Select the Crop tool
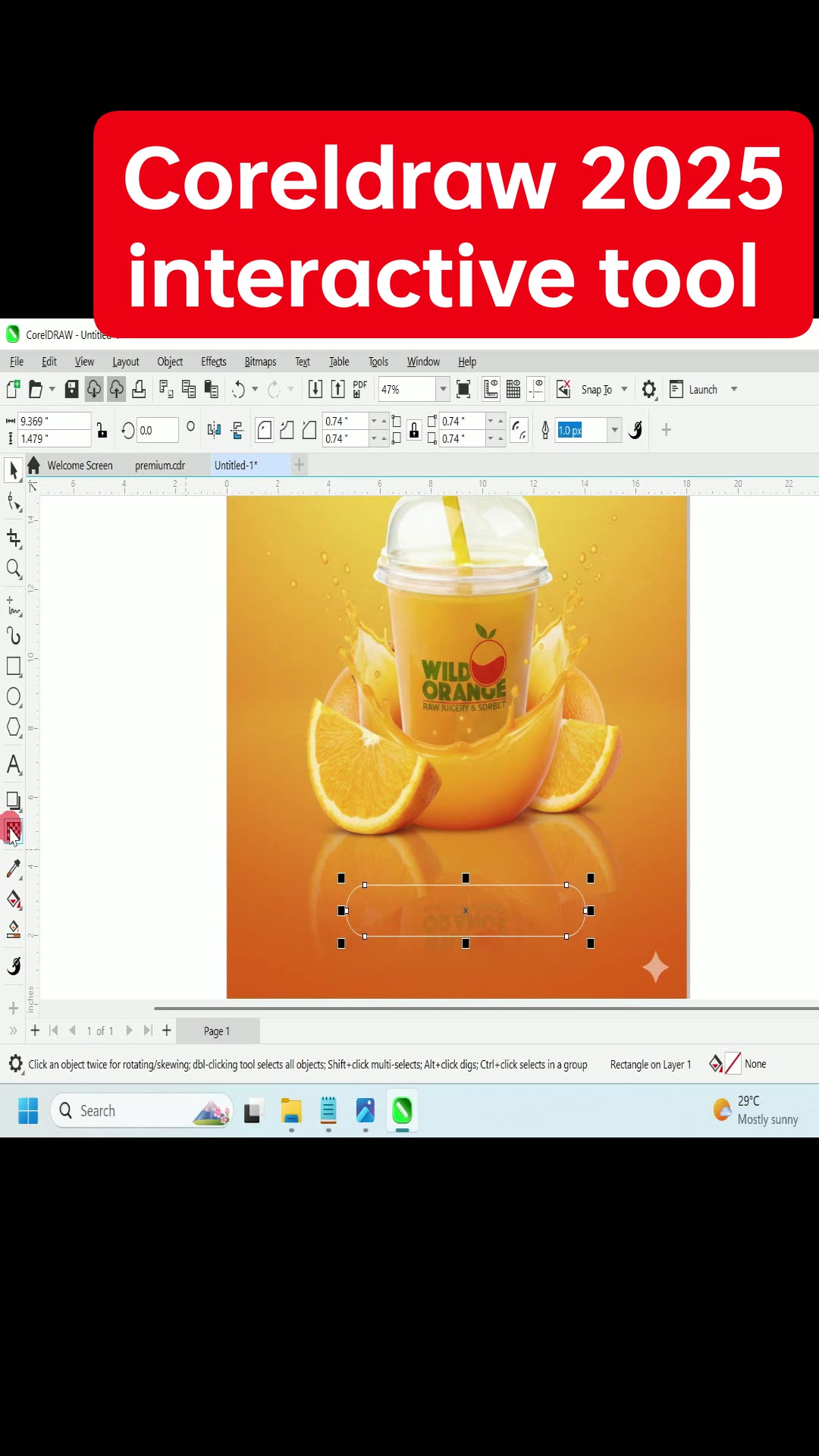The image size is (819, 1456). point(13,538)
